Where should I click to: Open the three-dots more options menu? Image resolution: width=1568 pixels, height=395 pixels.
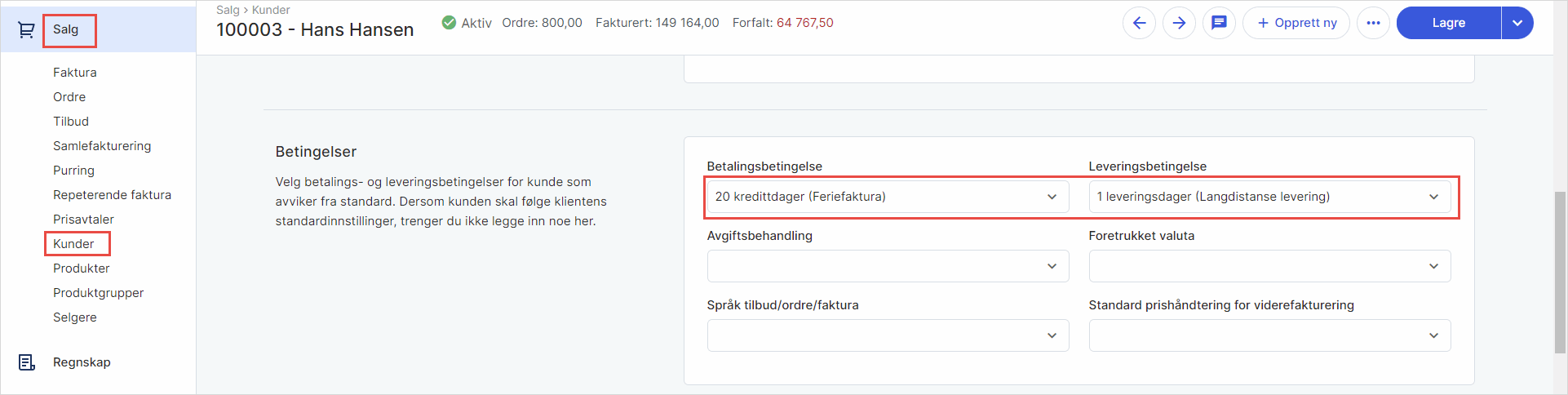(1373, 23)
